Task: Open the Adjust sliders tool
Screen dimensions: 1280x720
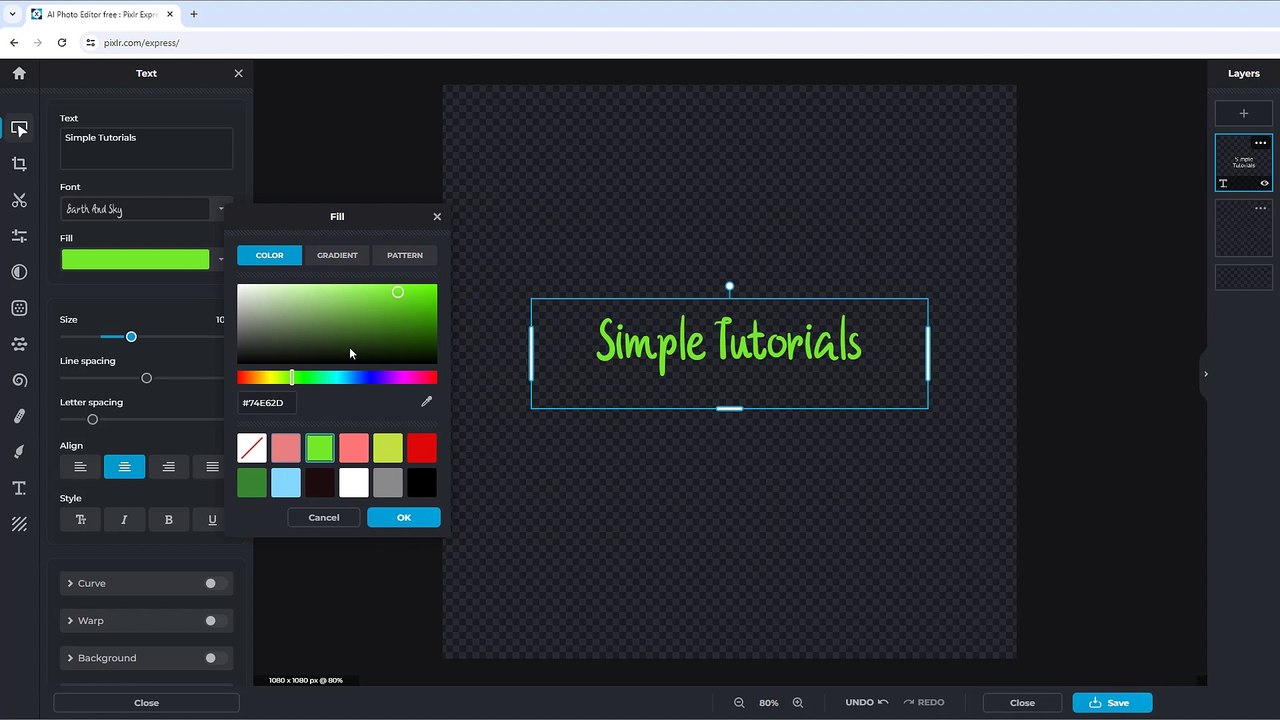Action: [19, 236]
